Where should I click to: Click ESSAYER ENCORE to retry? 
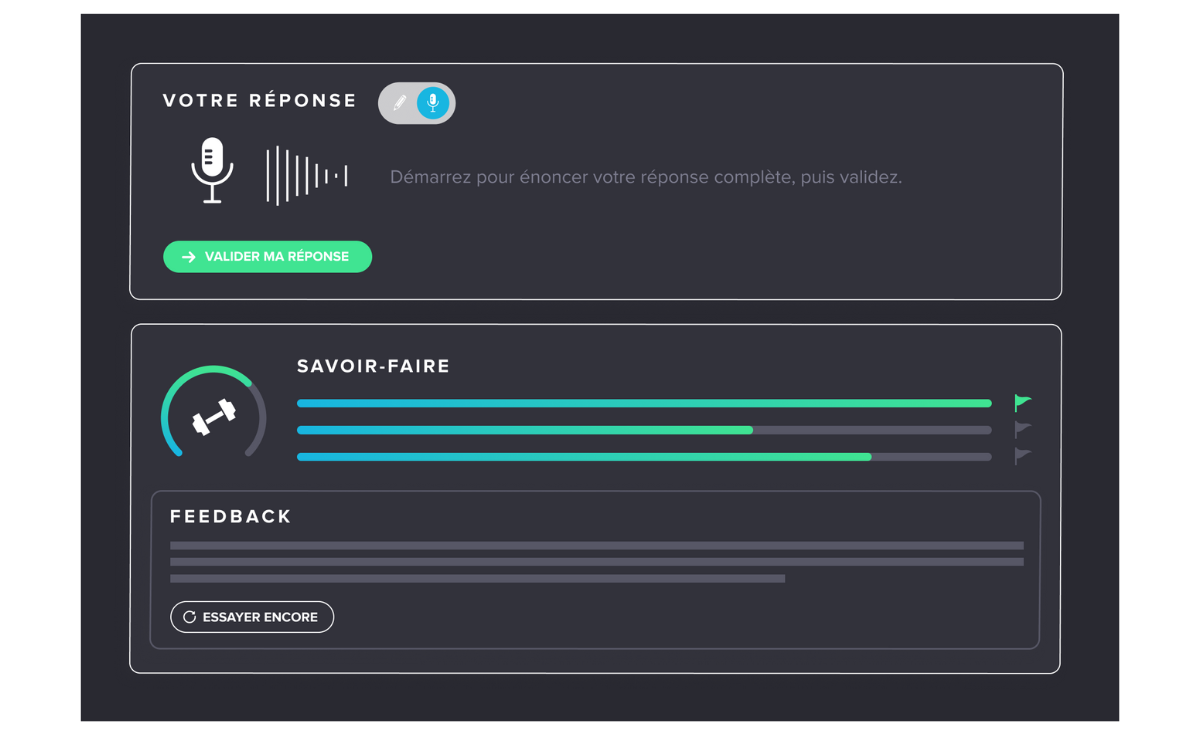251,617
